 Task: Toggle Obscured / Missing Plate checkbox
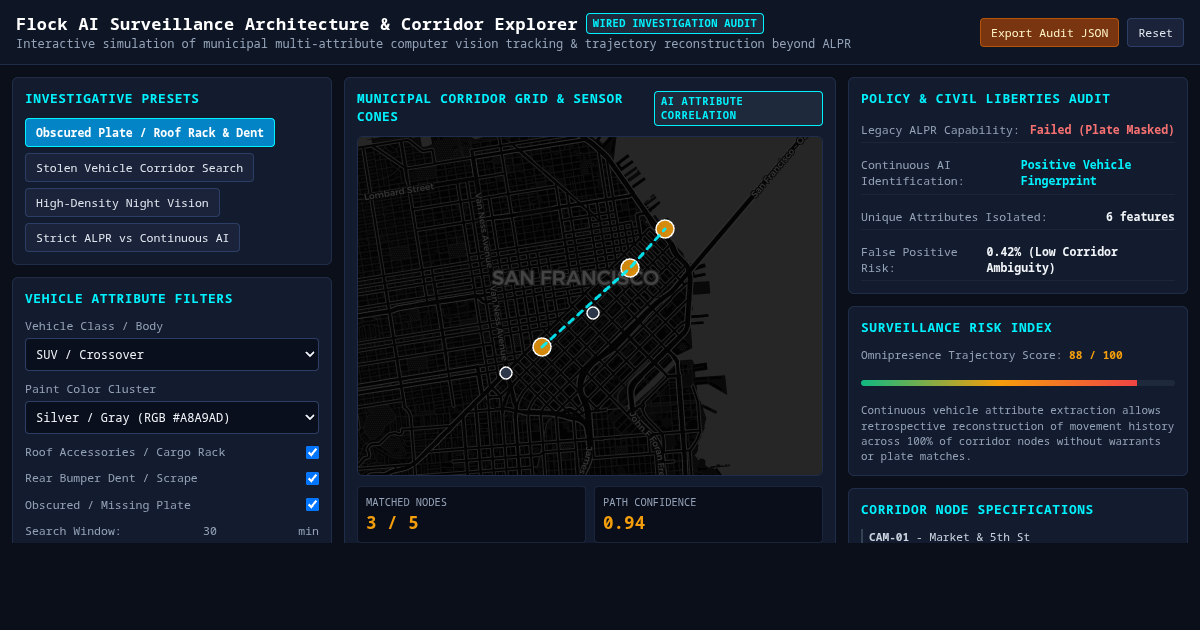click(312, 505)
